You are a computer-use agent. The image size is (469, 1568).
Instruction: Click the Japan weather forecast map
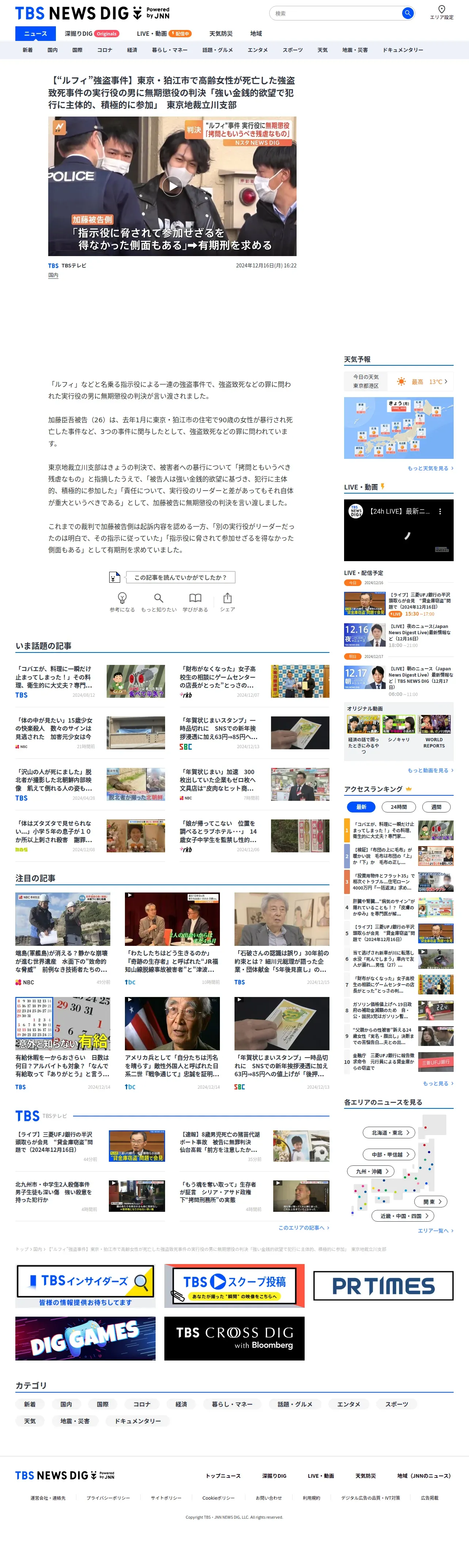pos(399,428)
